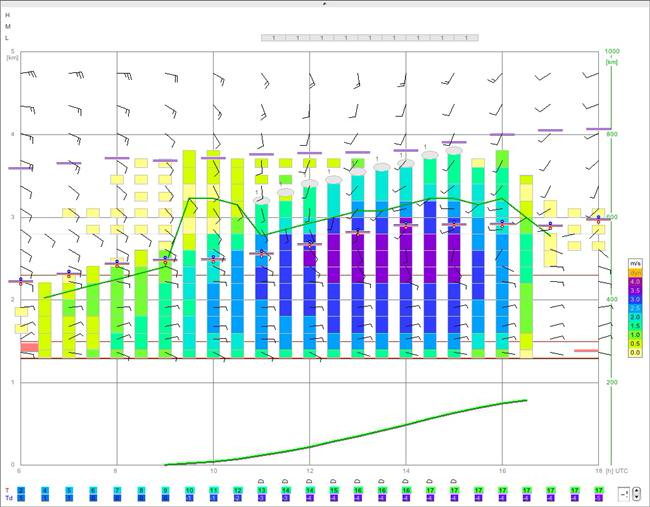The height and width of the screenshot is (507, 650).
Task: Click the grey low-cloud bar in the L row
Action: 370,38
